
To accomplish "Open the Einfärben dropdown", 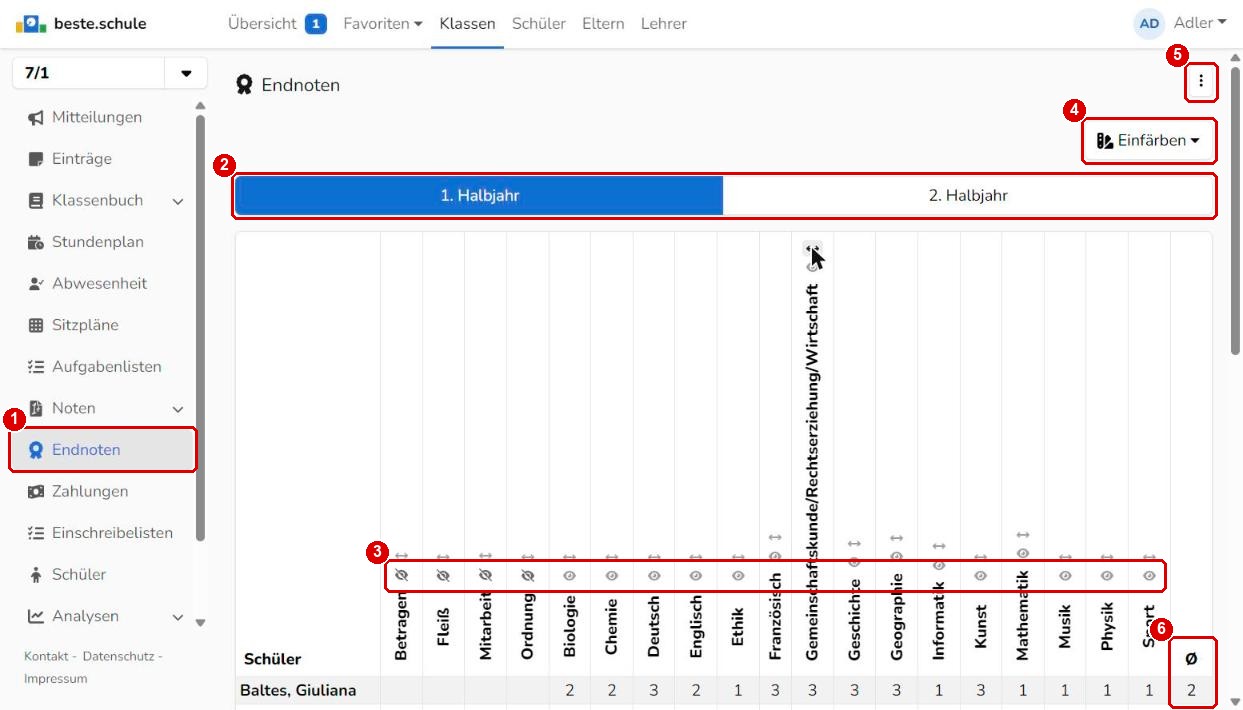I will (1148, 141).
